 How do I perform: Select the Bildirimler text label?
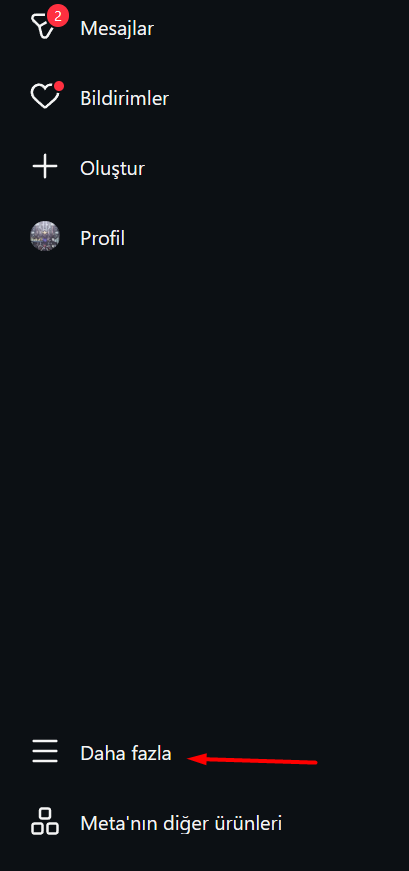coord(124,98)
